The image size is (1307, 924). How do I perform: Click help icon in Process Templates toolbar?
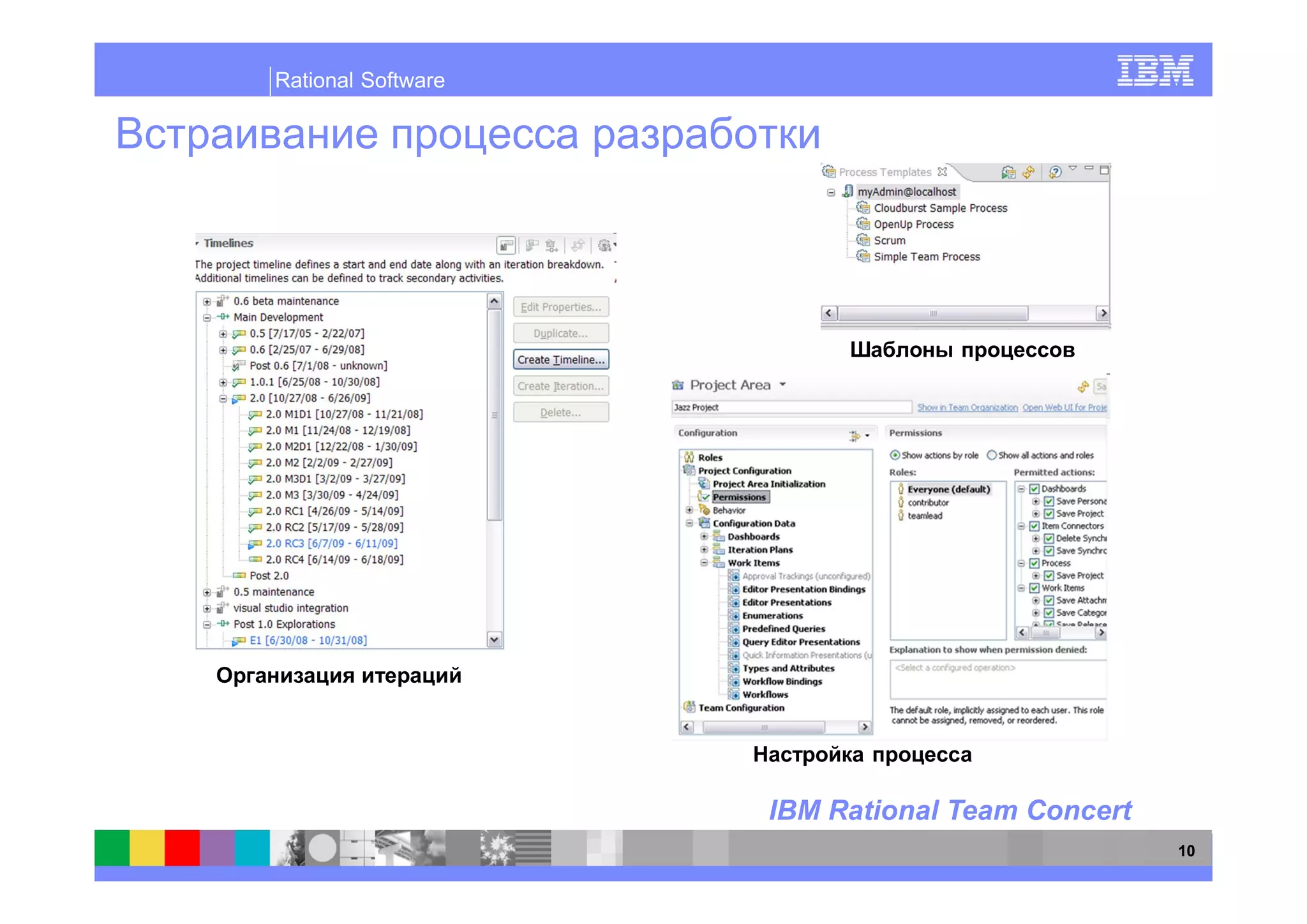point(1055,172)
